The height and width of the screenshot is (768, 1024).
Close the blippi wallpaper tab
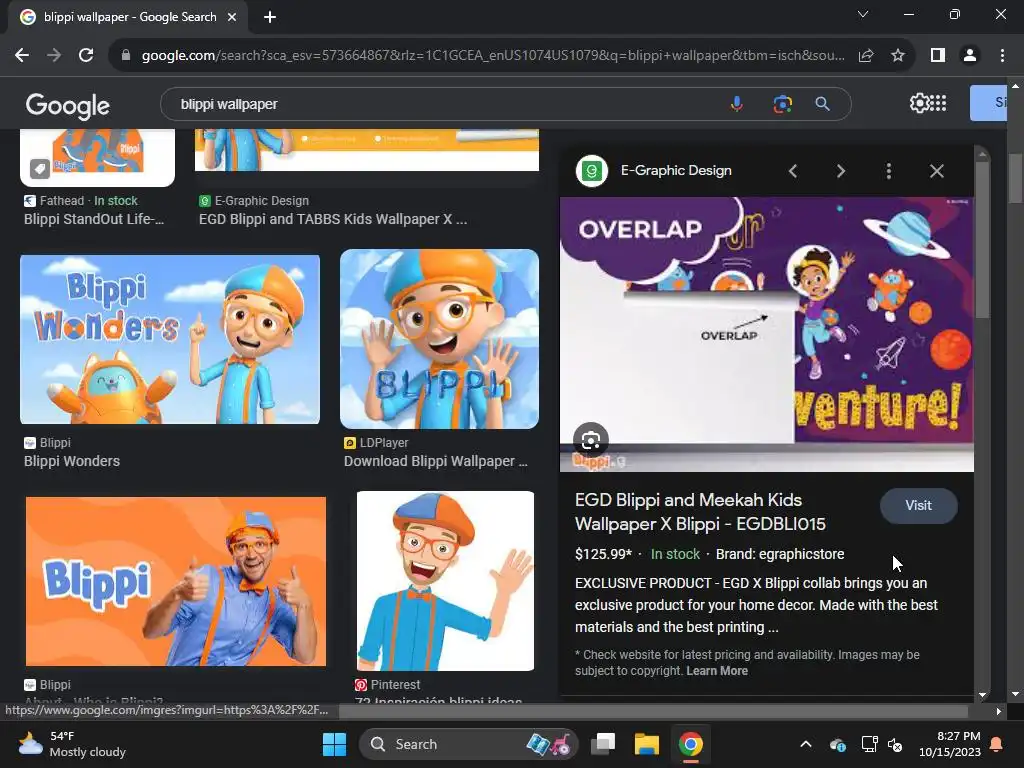pos(232,17)
